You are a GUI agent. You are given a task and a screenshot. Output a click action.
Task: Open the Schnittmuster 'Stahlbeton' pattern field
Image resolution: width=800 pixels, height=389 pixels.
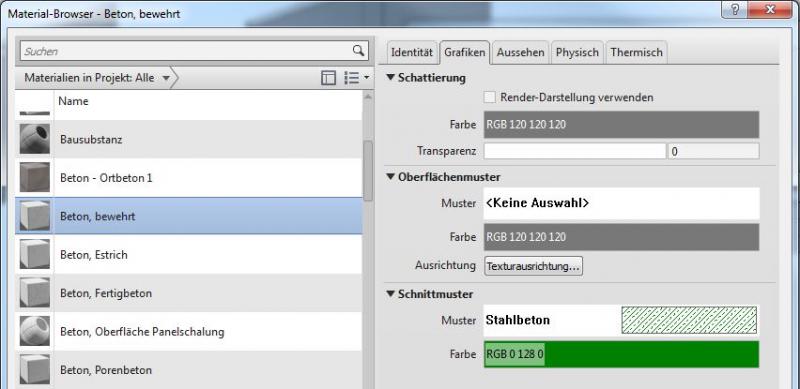[621, 321]
